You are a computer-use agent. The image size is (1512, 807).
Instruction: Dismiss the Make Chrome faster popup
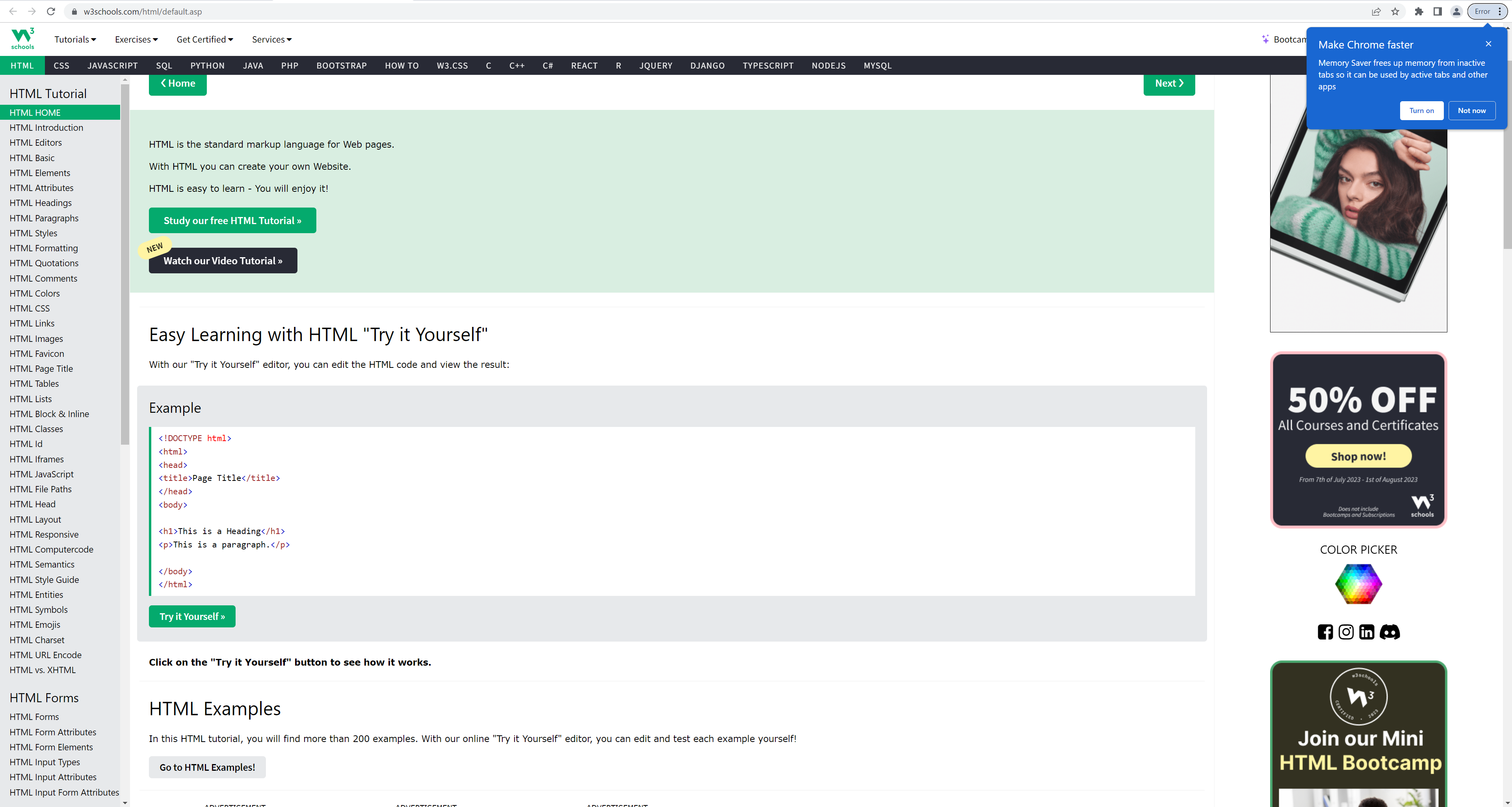click(x=1488, y=44)
